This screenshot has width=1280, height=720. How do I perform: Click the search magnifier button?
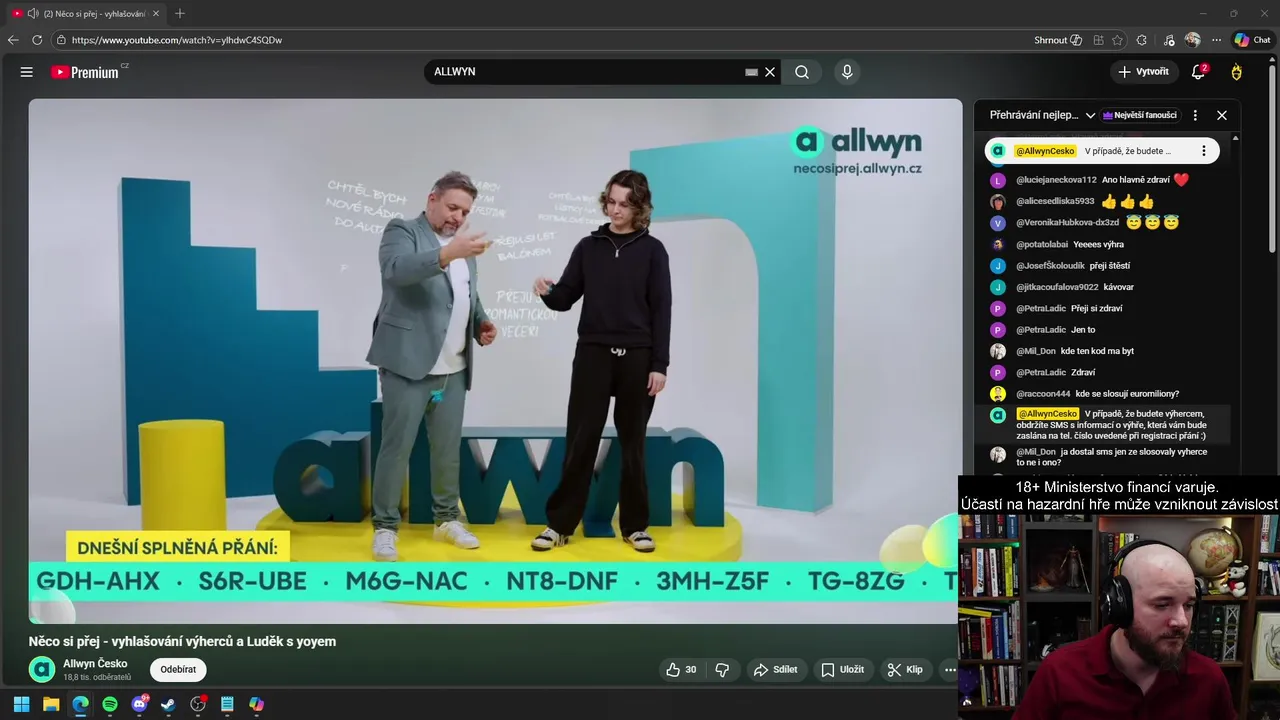(802, 72)
